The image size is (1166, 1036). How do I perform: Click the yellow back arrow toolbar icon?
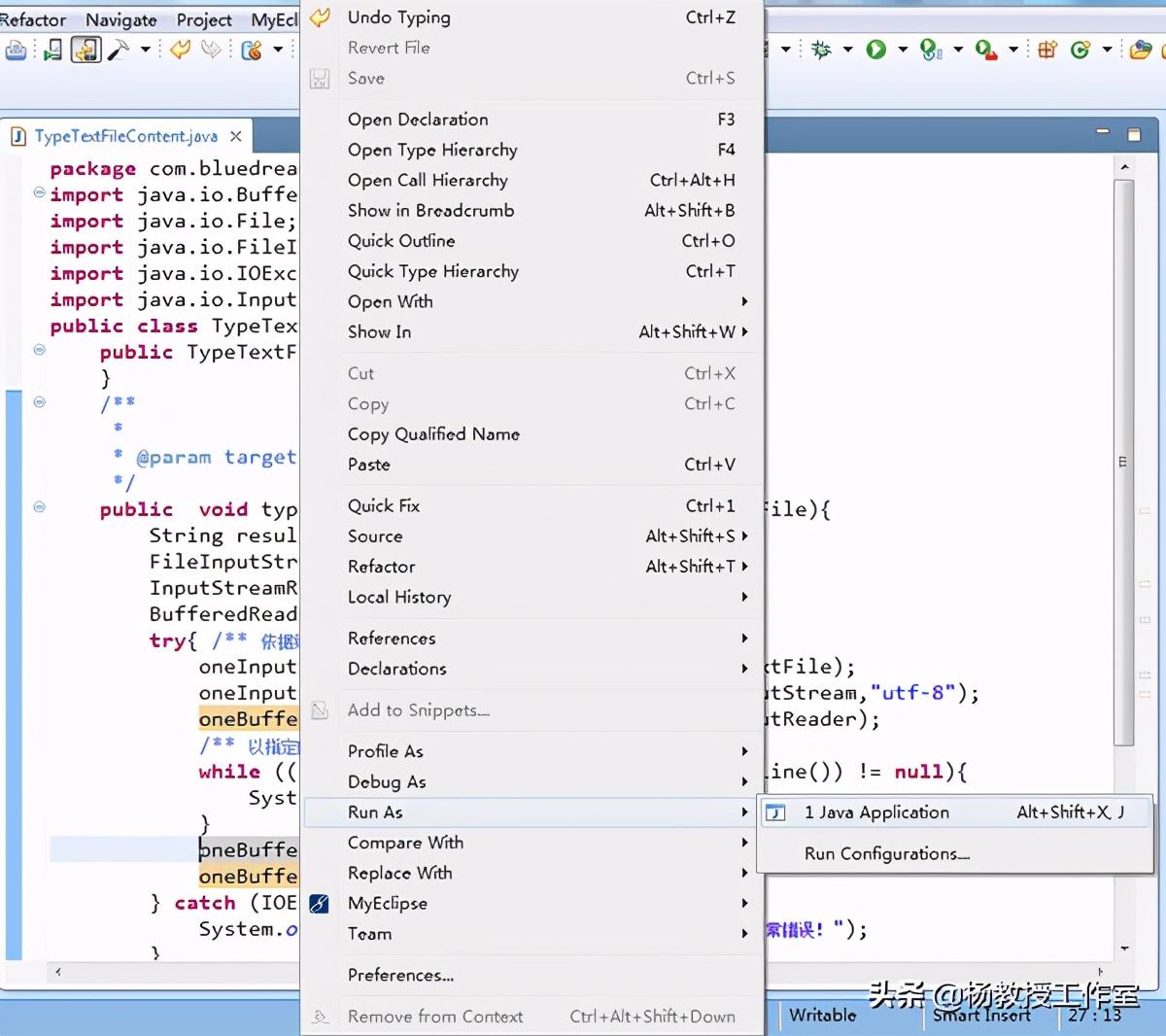(180, 50)
